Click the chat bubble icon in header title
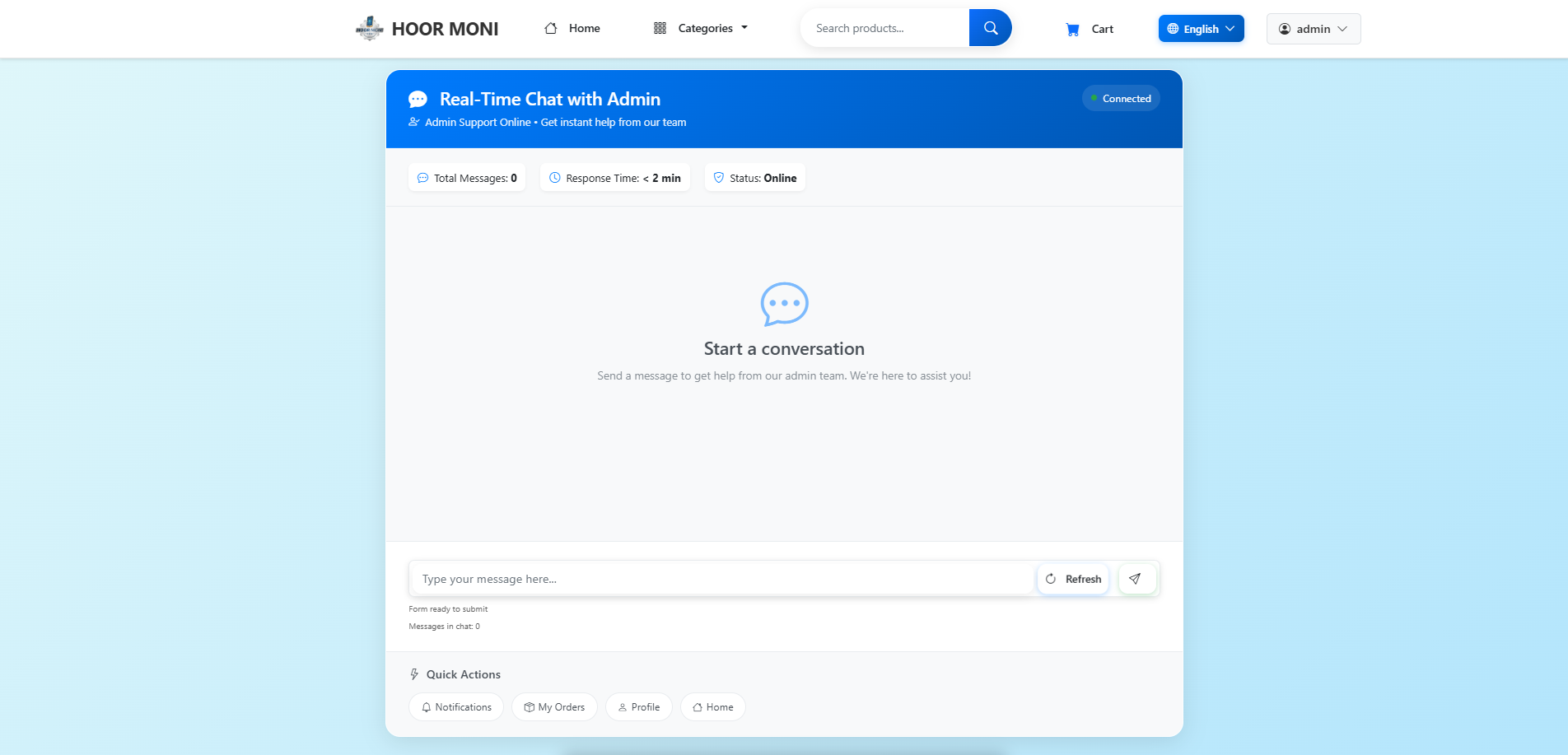 tap(418, 100)
